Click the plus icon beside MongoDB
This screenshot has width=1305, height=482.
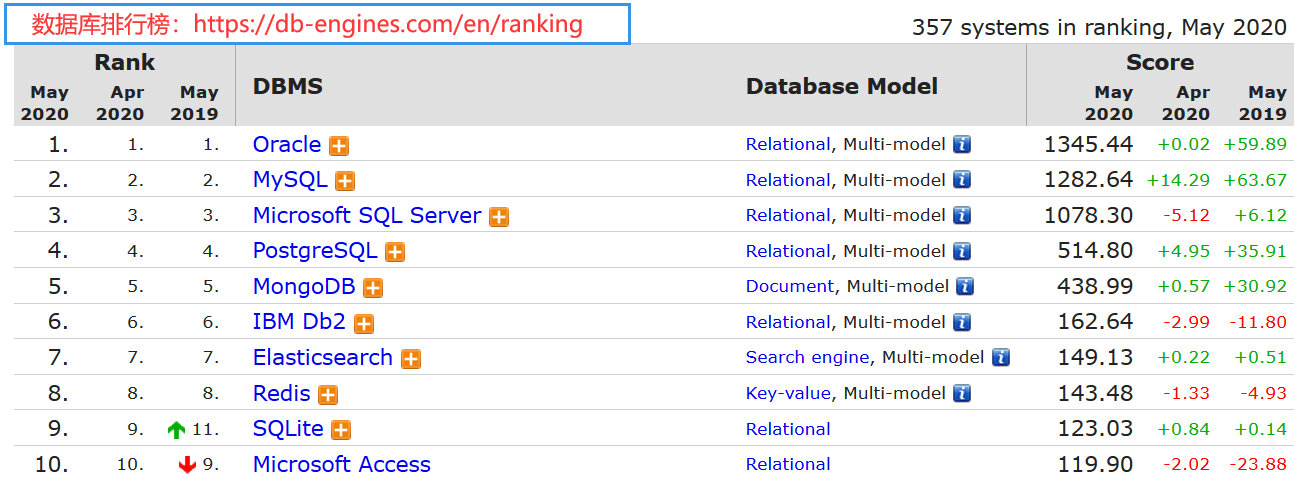pyautogui.click(x=373, y=288)
